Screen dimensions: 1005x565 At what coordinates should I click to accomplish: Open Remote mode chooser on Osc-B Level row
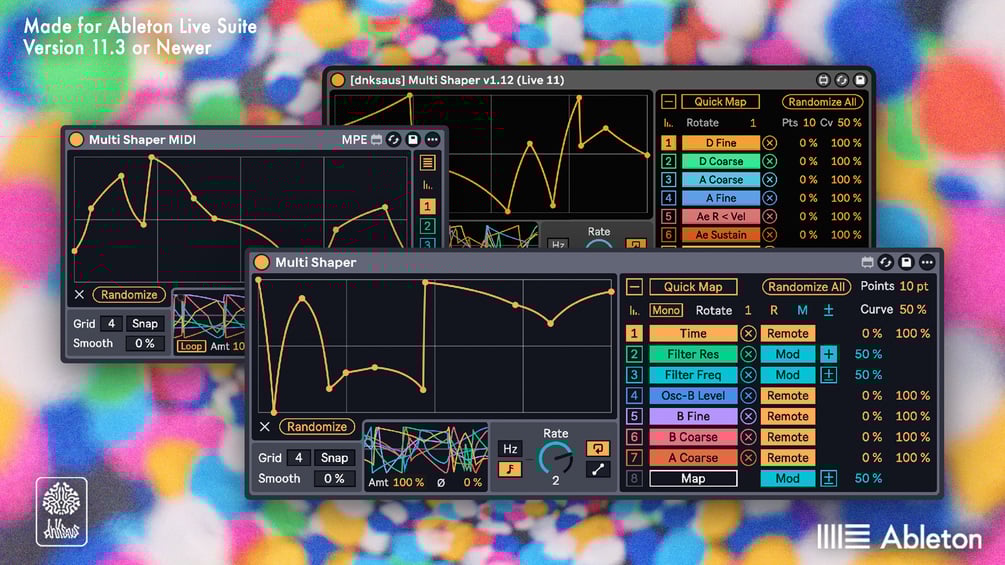click(788, 395)
